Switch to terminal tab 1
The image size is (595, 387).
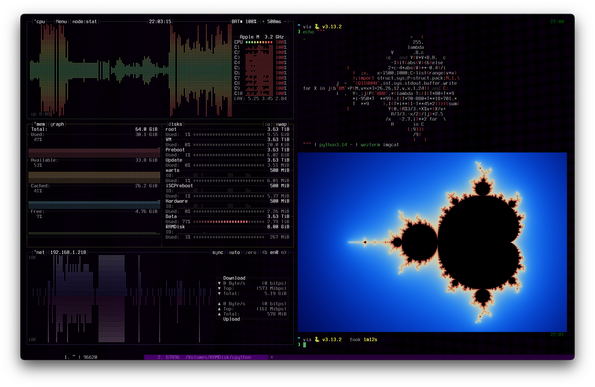pyautogui.click(x=80, y=357)
